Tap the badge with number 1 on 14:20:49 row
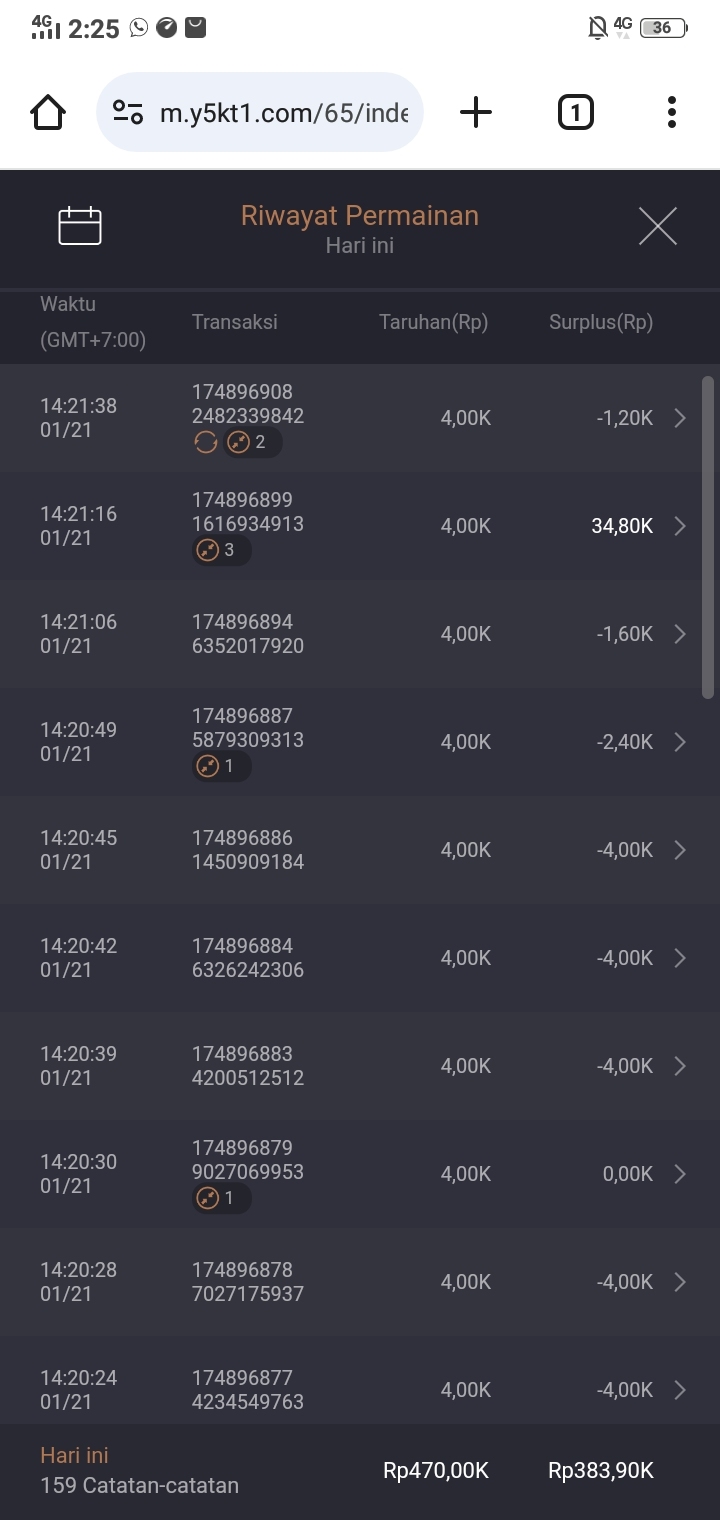Image resolution: width=720 pixels, height=1520 pixels. (222, 766)
